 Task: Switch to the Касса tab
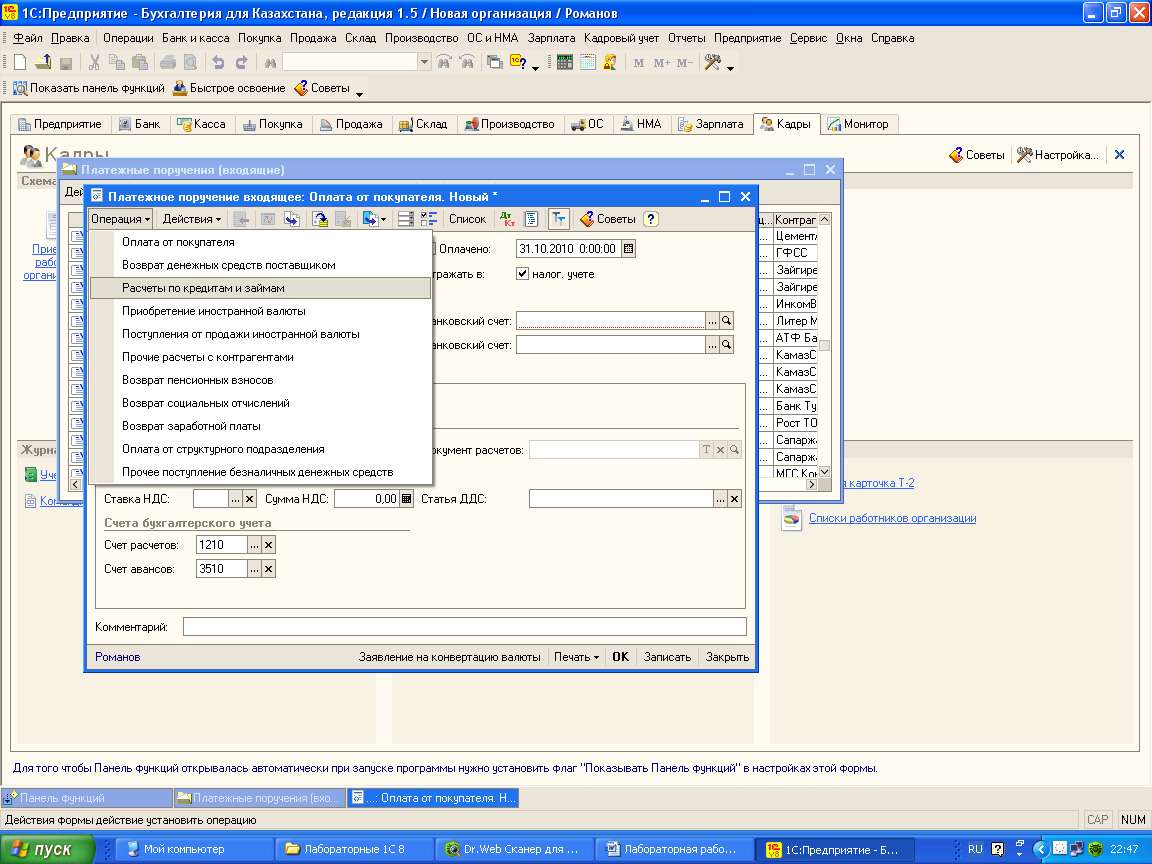(x=202, y=124)
